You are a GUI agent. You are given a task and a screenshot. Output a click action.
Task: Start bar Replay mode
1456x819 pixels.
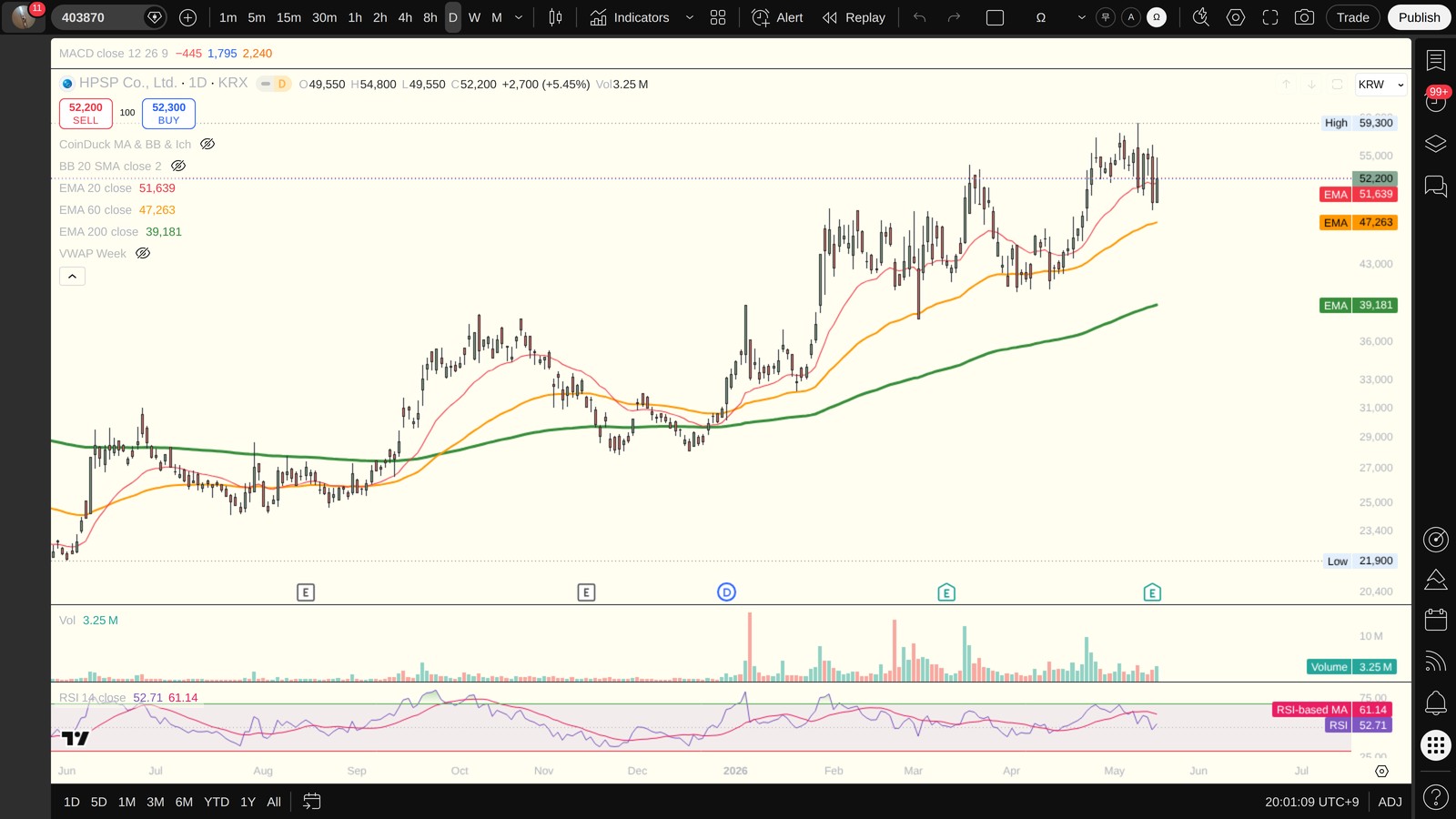[854, 17]
